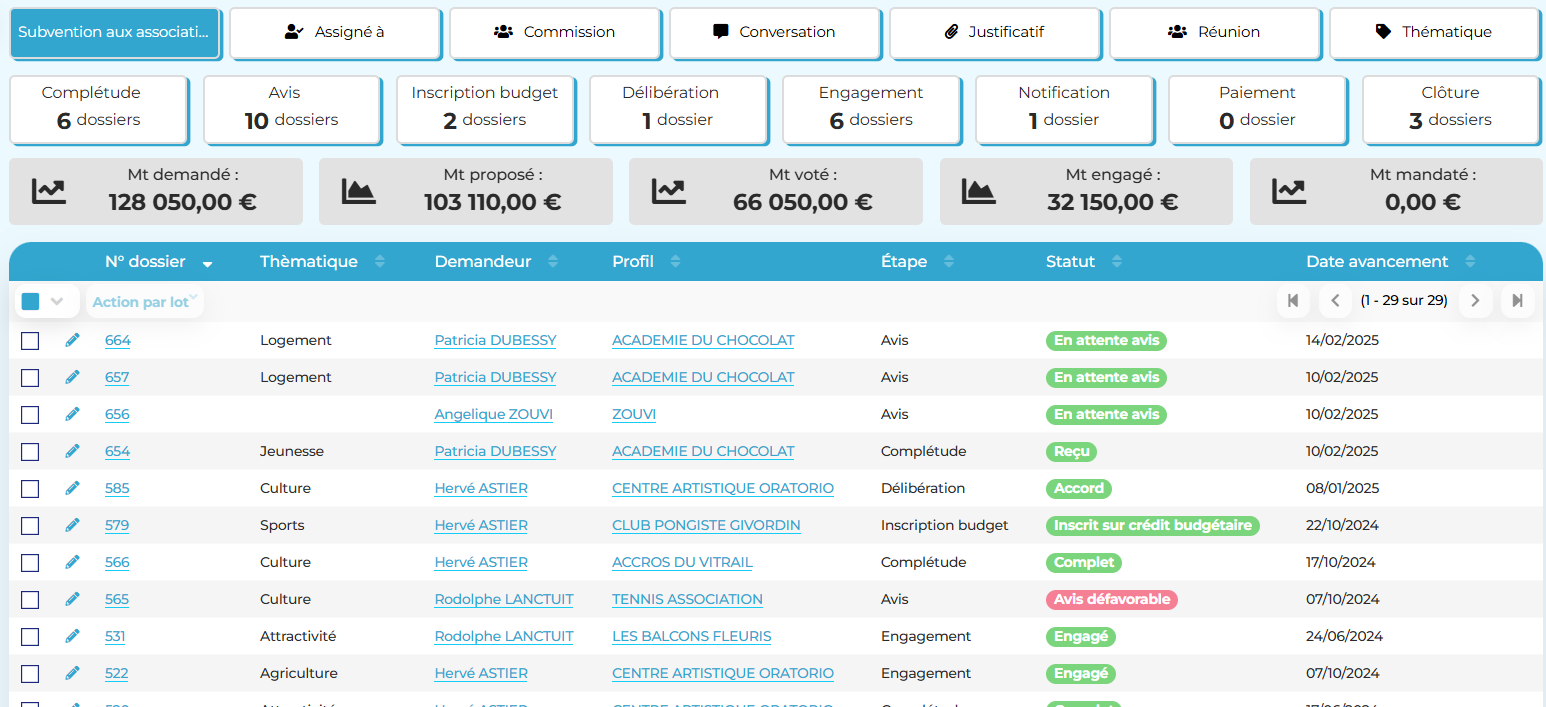The width and height of the screenshot is (1546, 707).
Task: Go to the last page of results
Action: [1517, 300]
